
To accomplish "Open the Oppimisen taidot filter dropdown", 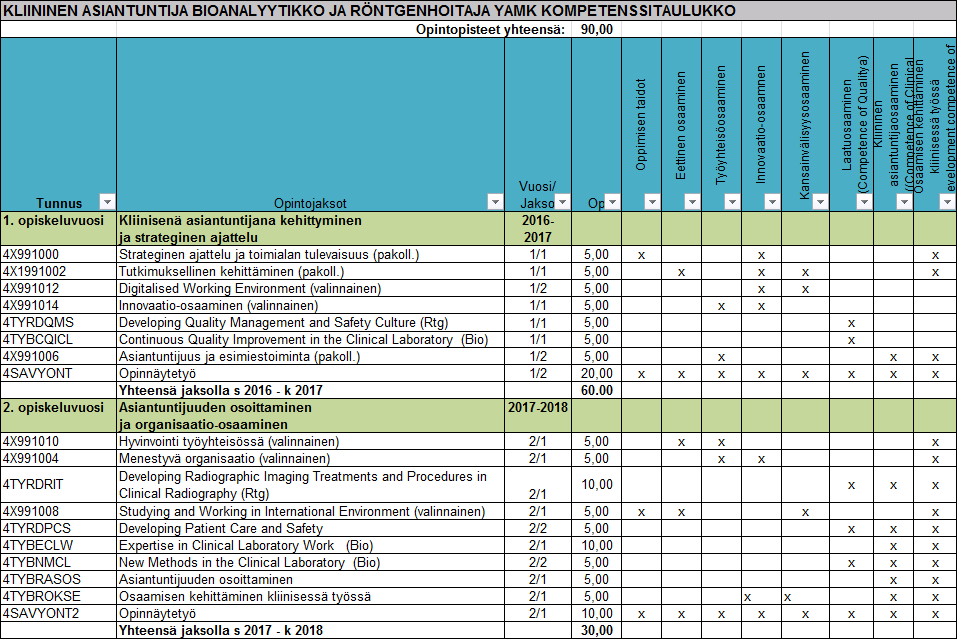I will (651, 202).
